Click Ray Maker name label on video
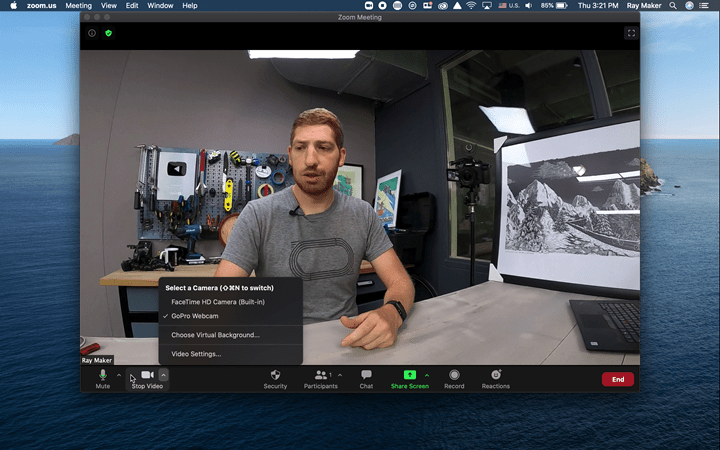The height and width of the screenshot is (450, 720). (x=97, y=360)
